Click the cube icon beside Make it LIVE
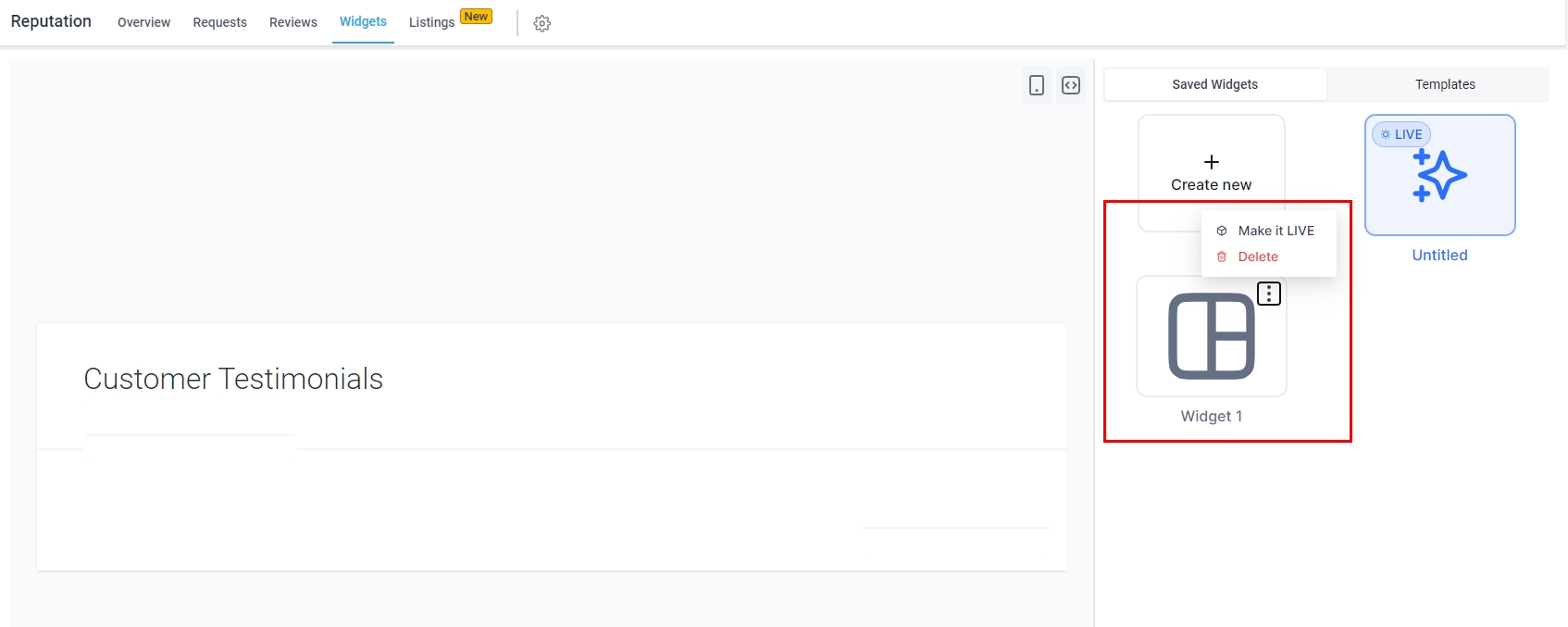1568x627 pixels. [x=1222, y=231]
